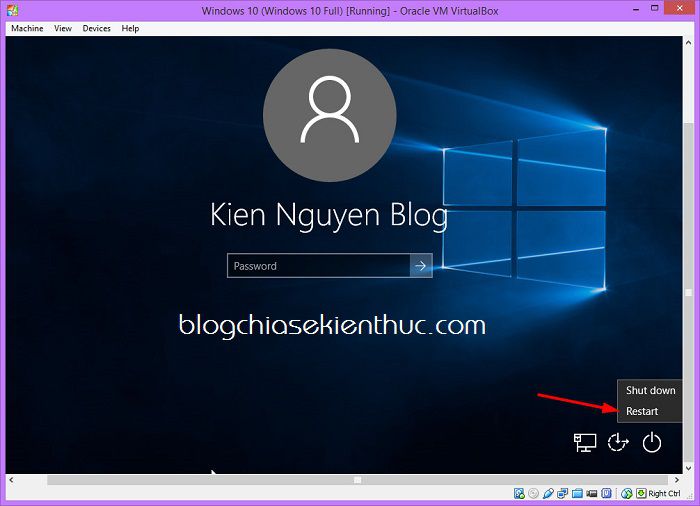Click the mouse integration status icon
This screenshot has width=700, height=506.
[626, 493]
